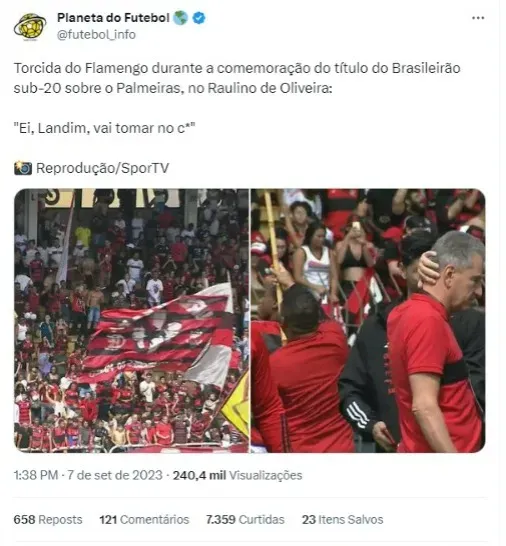Open the right photo of the gray-haired man
506x546 pixels.
(368, 320)
